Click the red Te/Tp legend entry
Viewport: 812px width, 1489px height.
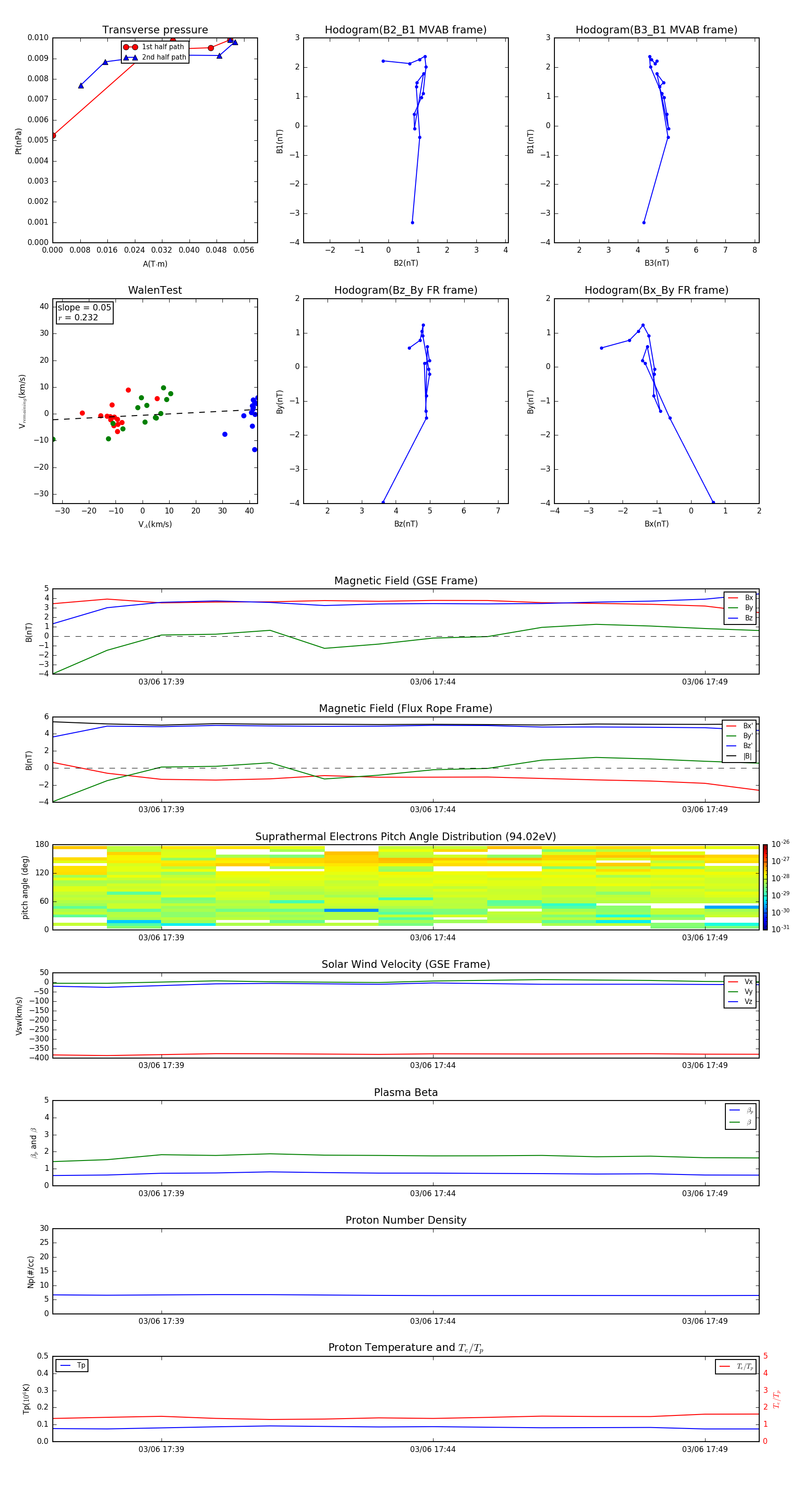click(x=736, y=1366)
